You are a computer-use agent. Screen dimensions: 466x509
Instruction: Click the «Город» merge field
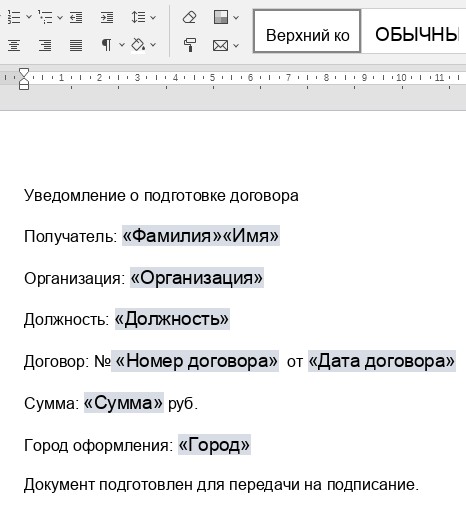tap(214, 444)
